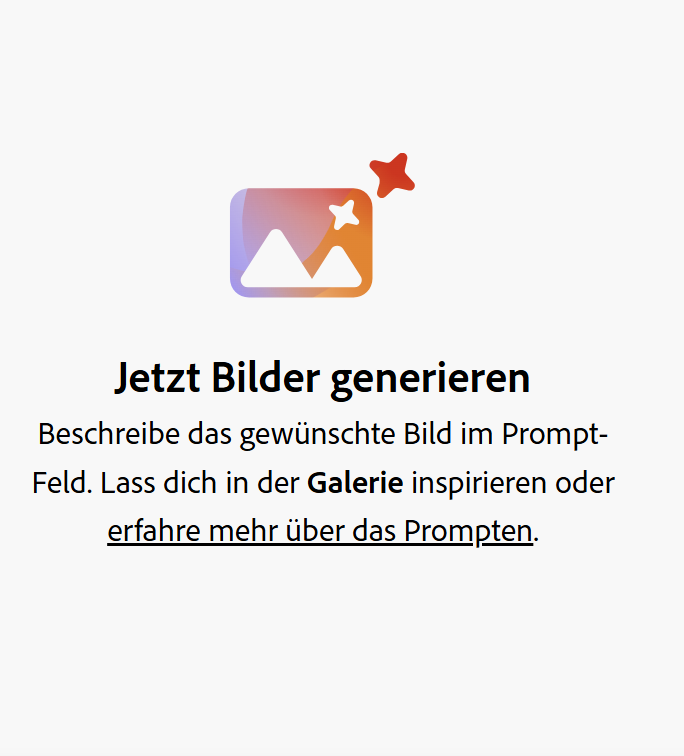Open the 'erfahre mehr über das Prompten' link
Viewport: 684px width, 756px height.
[320, 531]
